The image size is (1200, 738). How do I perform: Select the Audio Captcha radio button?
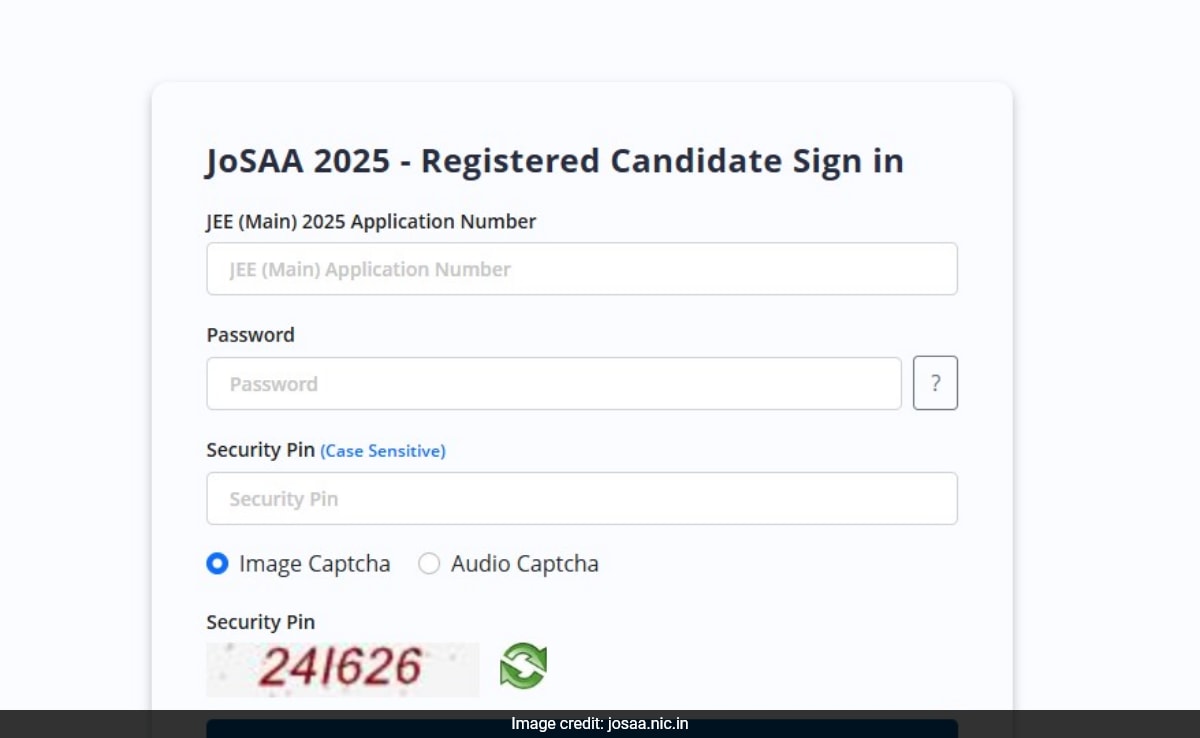tap(429, 564)
